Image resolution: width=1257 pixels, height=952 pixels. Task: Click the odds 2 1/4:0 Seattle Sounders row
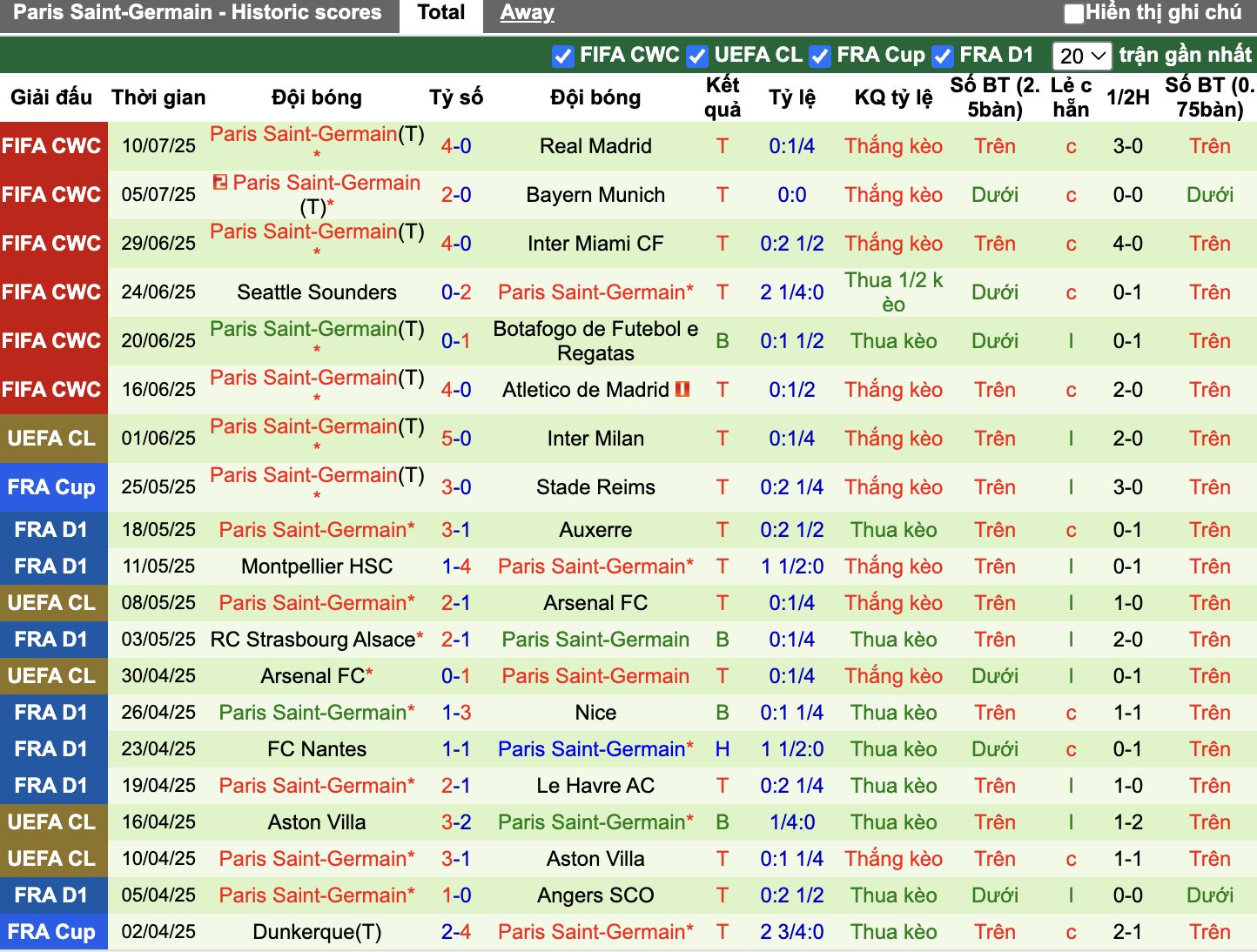(x=792, y=292)
